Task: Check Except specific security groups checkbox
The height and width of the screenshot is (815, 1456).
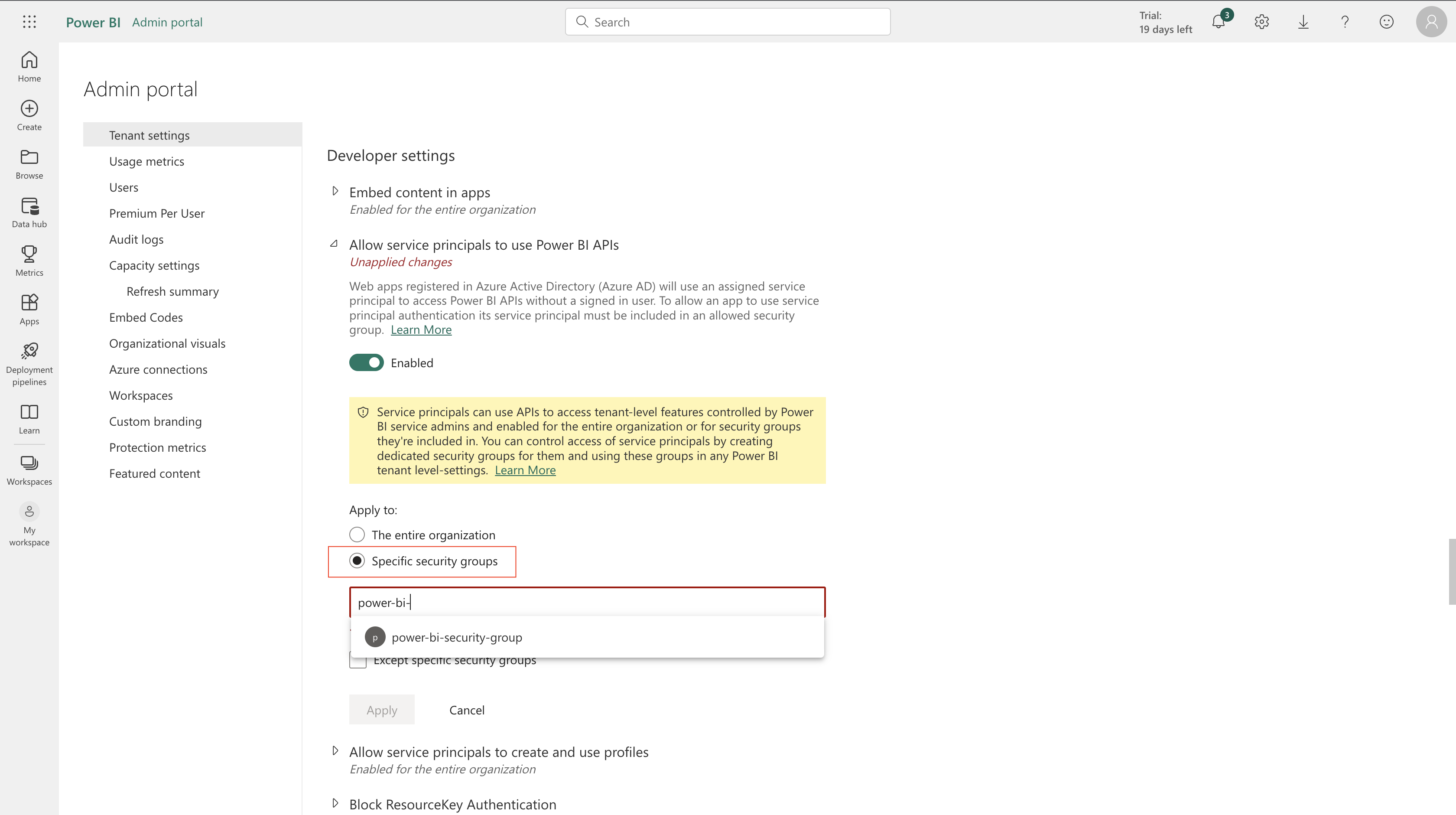Action: [358, 660]
